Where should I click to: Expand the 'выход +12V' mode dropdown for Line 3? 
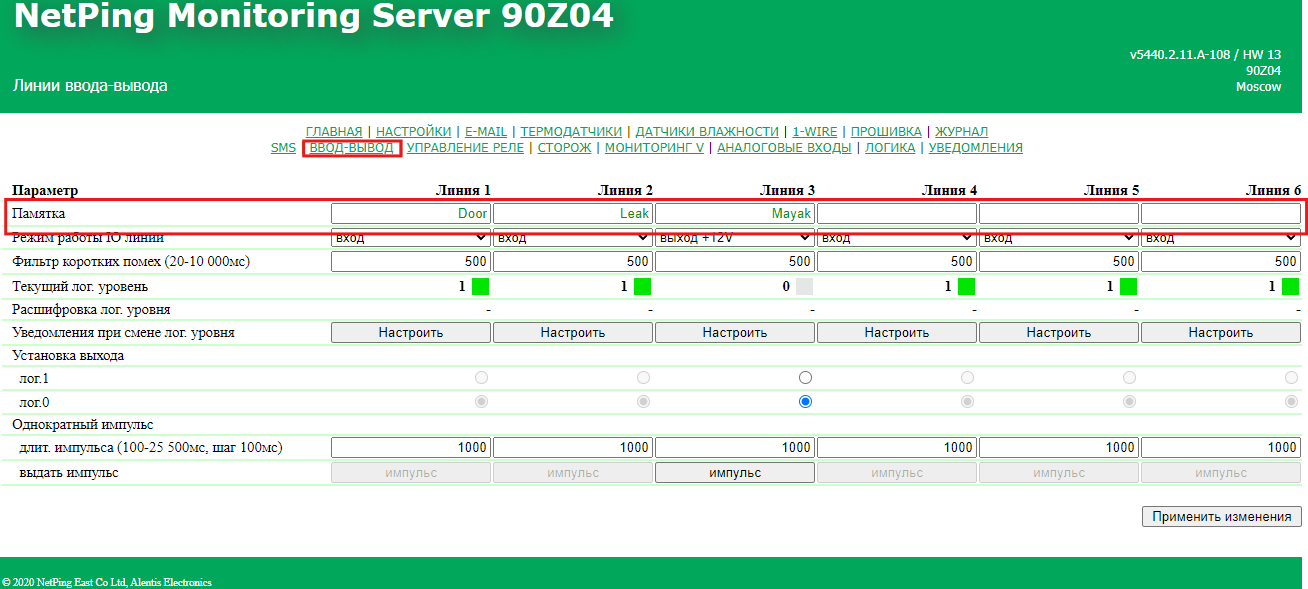point(734,238)
